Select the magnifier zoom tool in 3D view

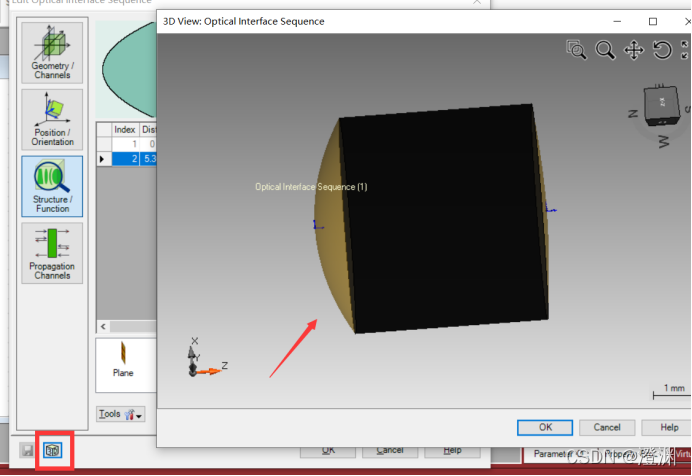pyautogui.click(x=605, y=50)
